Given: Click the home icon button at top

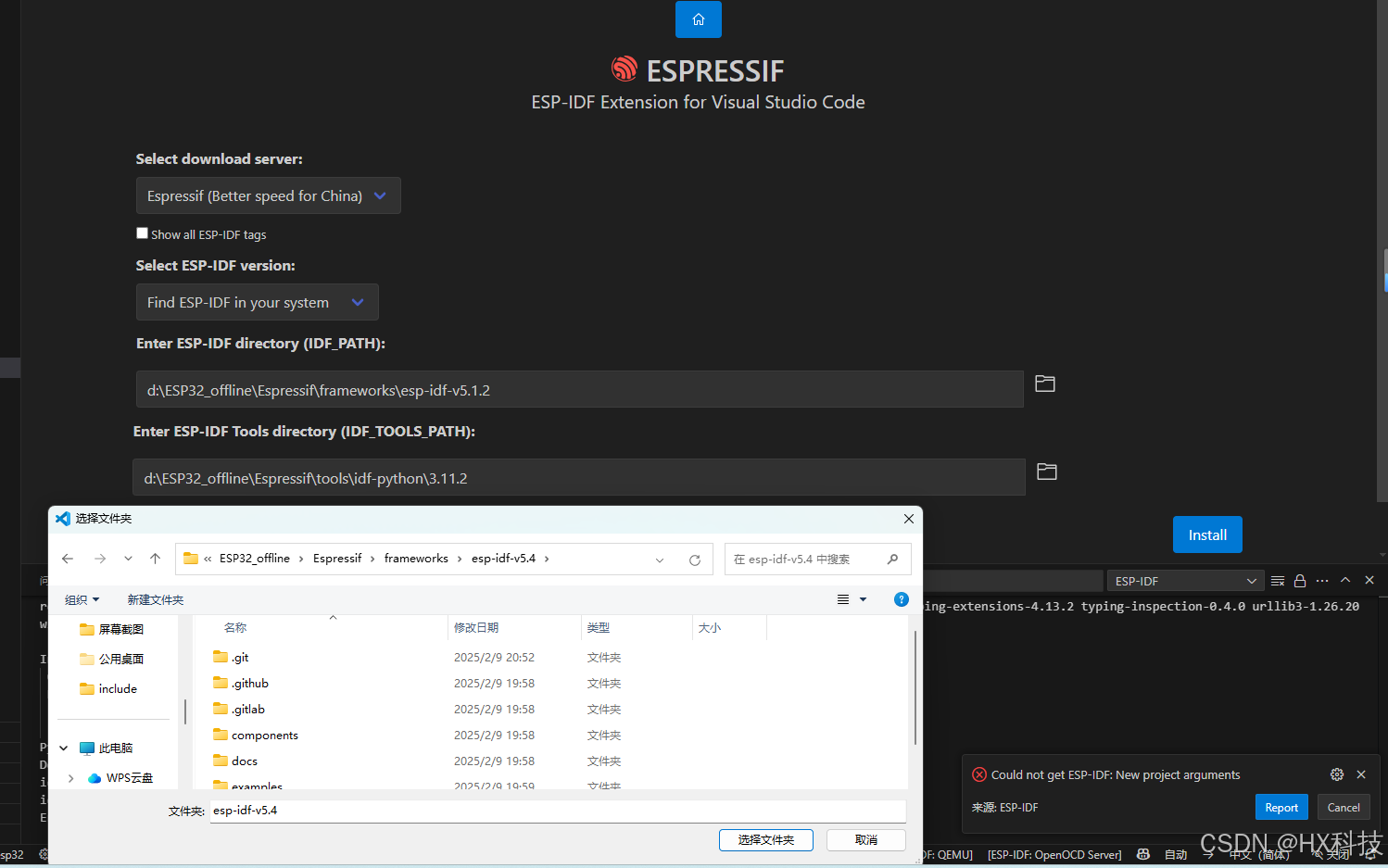Looking at the screenshot, I should coord(698,19).
